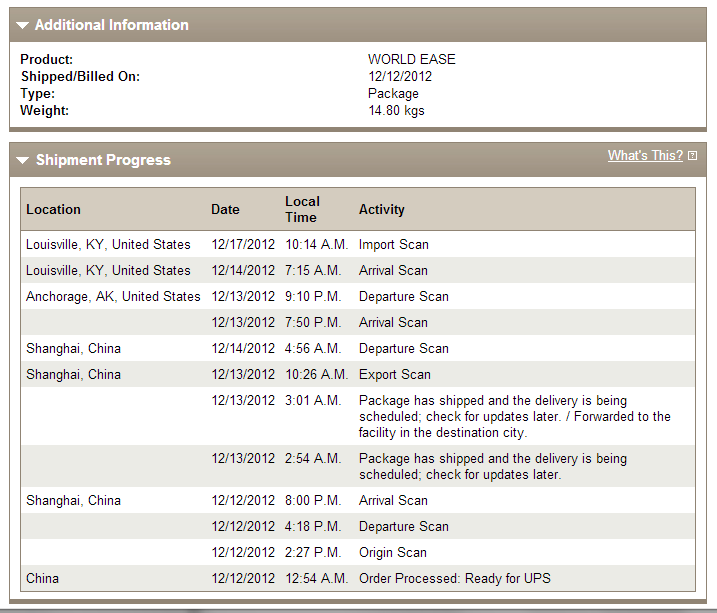The image size is (717, 613).
Task: Click the Order Processed: Ready for UPS entry
Action: click(x=455, y=578)
